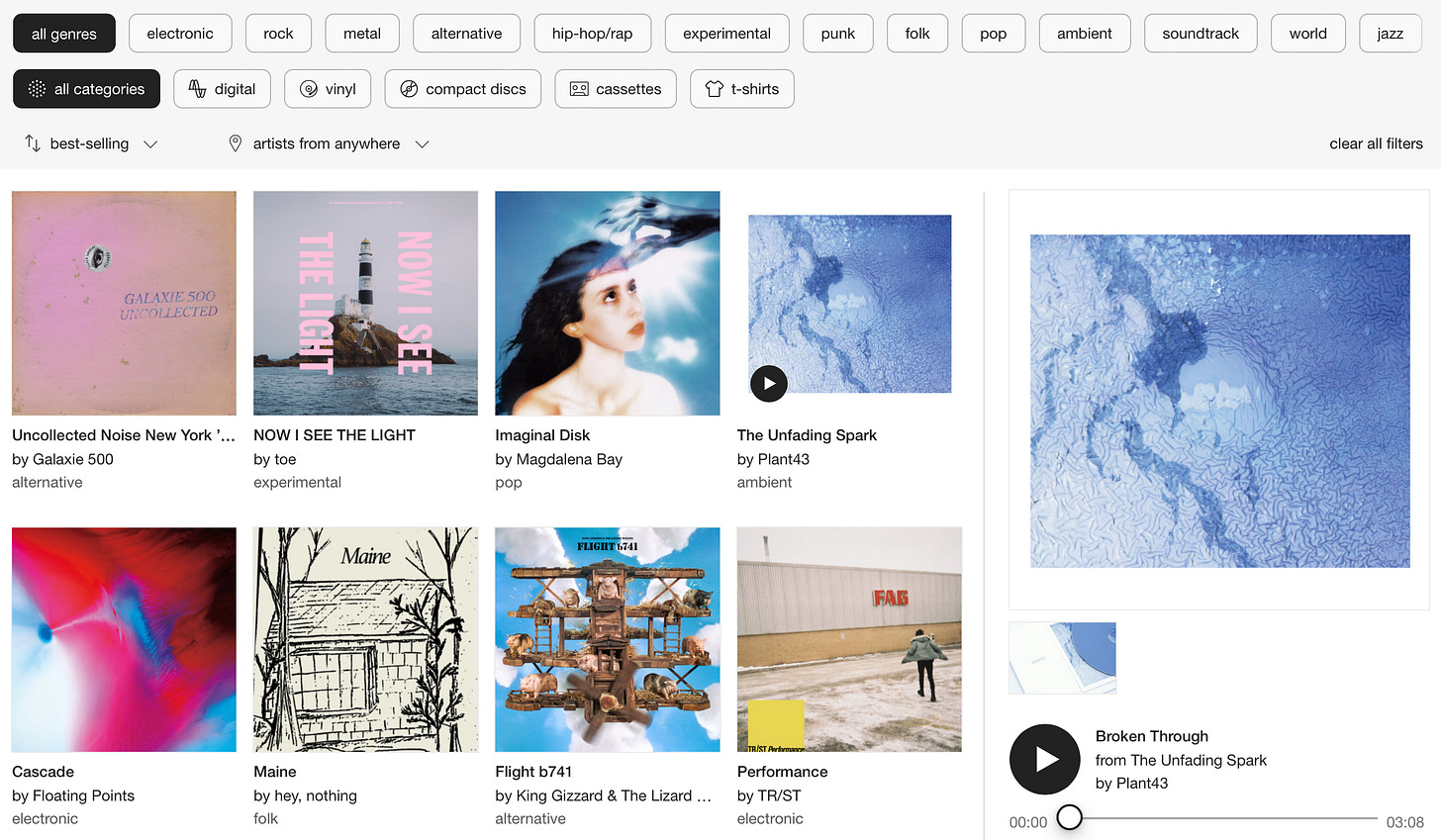Select the all genres filter

point(64,34)
